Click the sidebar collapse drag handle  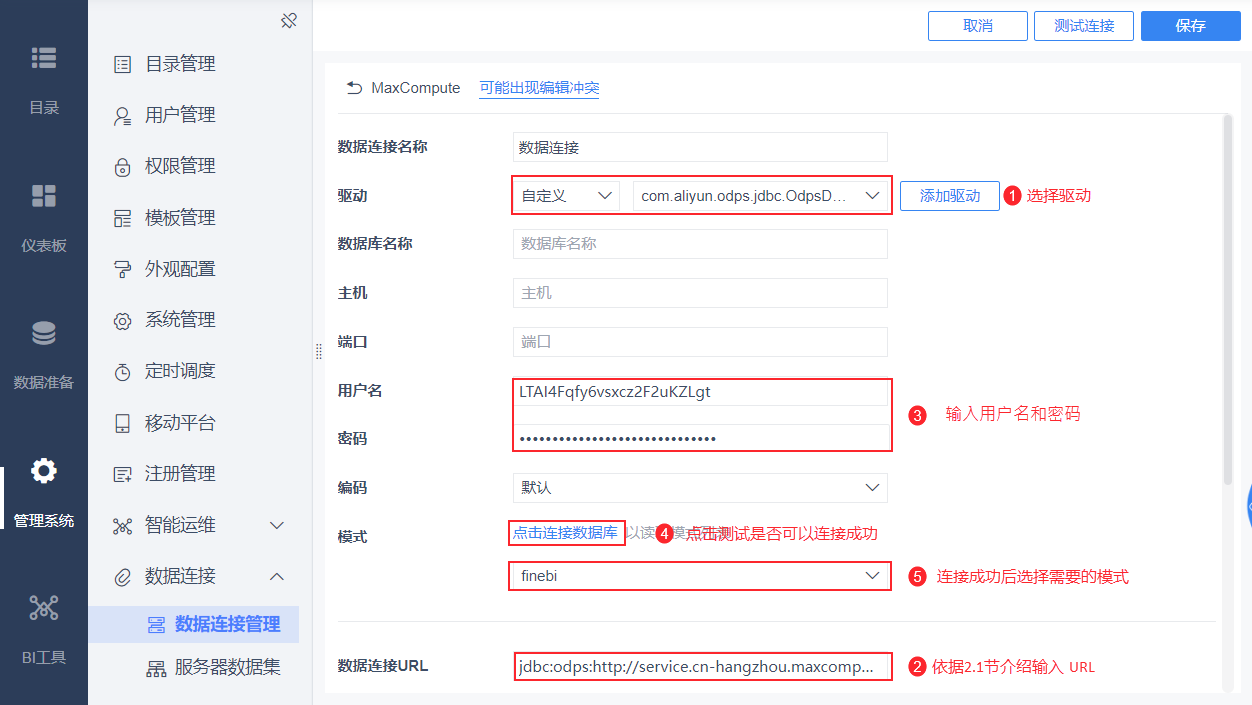(319, 351)
